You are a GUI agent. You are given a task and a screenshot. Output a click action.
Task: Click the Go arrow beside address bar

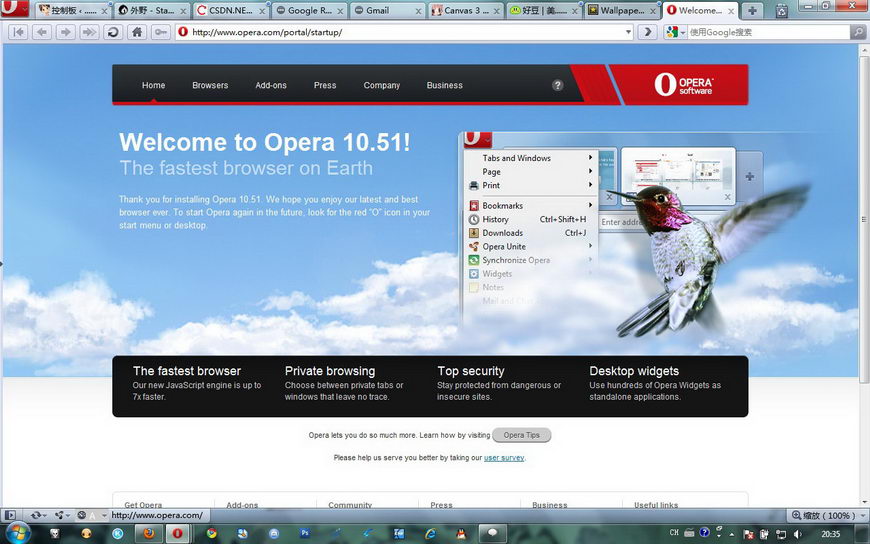[x=647, y=32]
